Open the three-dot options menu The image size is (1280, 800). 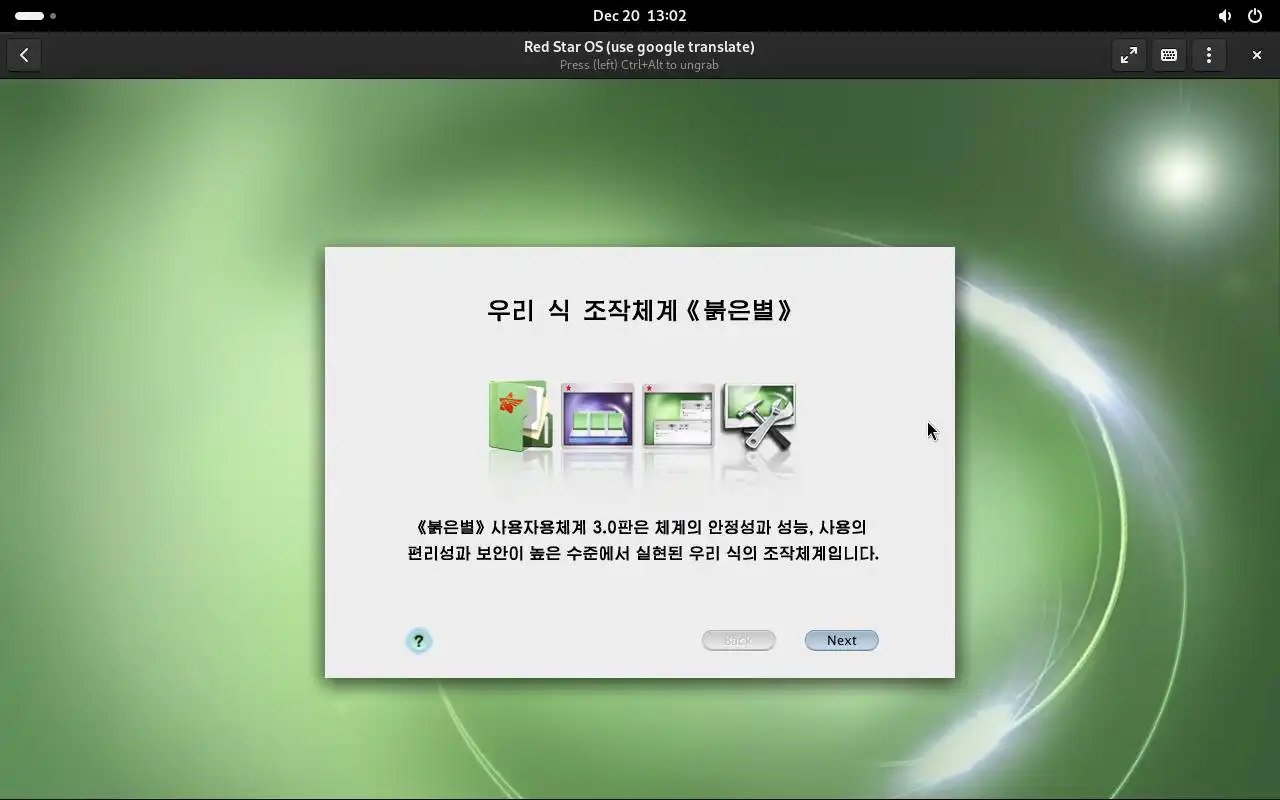point(1208,55)
